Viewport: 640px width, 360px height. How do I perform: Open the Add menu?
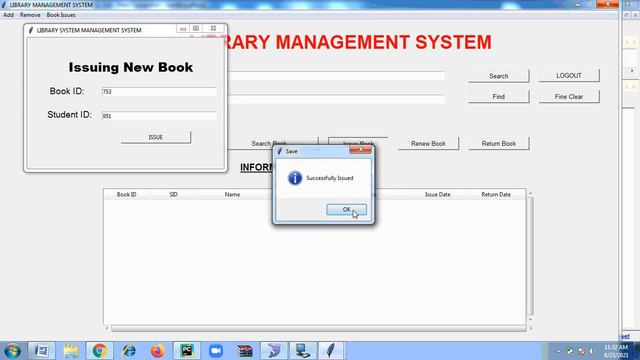8,15
